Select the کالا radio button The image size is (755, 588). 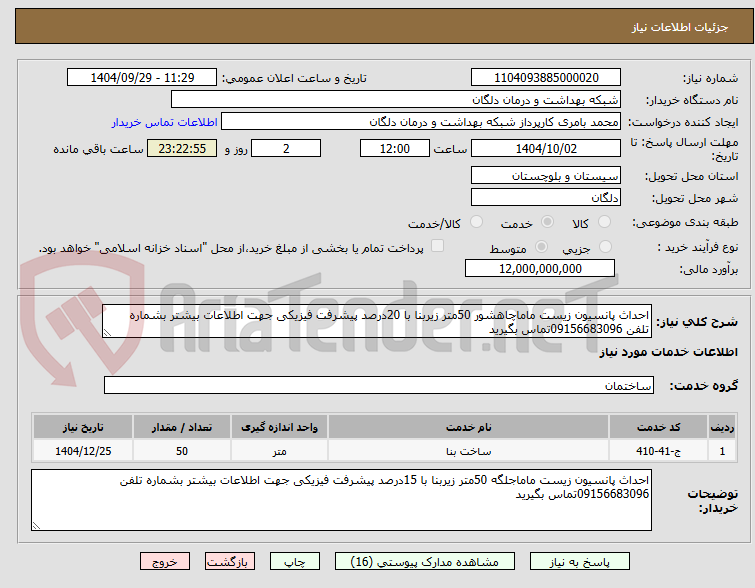[x=604, y=222]
